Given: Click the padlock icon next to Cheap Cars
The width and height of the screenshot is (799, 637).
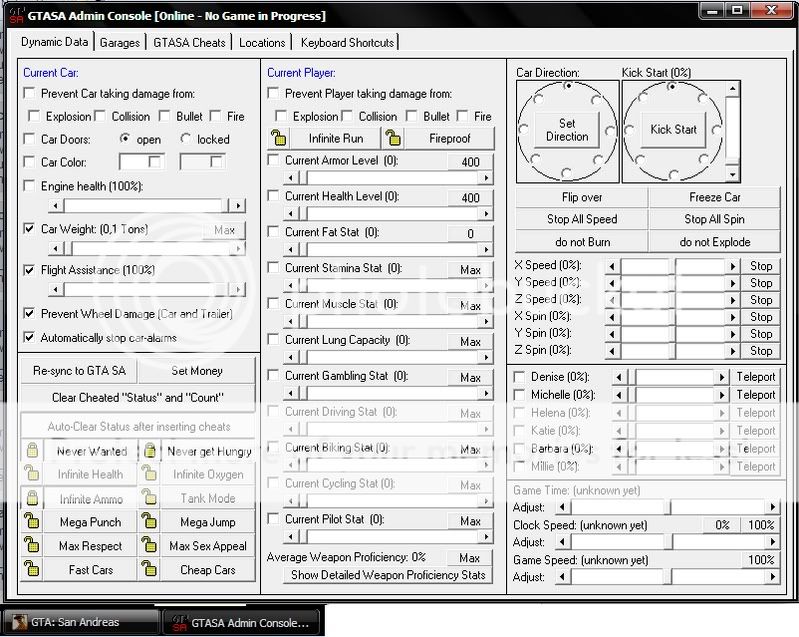Looking at the screenshot, I should pyautogui.click(x=149, y=570).
